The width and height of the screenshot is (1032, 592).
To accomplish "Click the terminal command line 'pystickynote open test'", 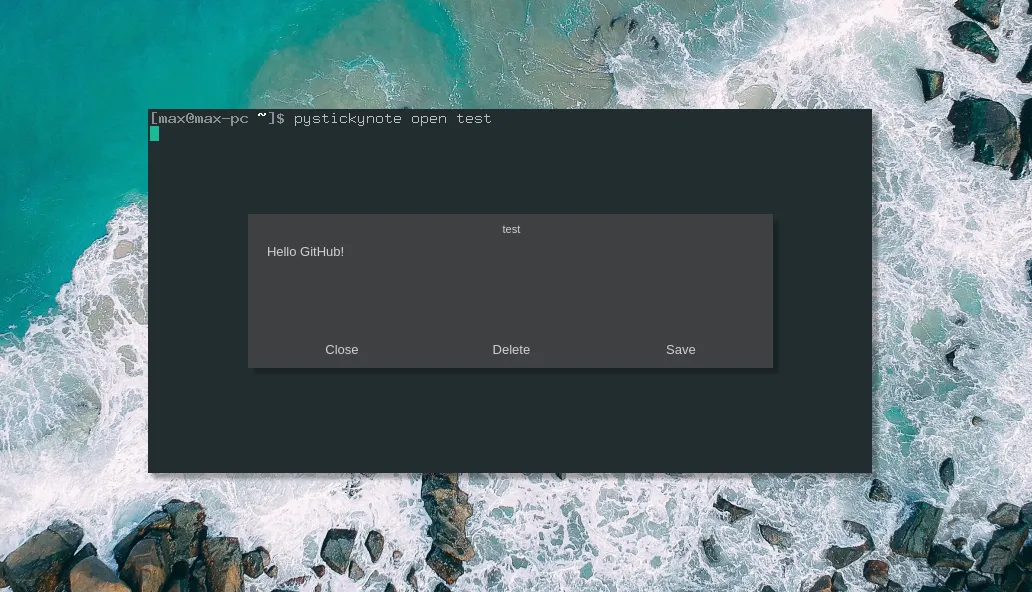I will 392,119.
